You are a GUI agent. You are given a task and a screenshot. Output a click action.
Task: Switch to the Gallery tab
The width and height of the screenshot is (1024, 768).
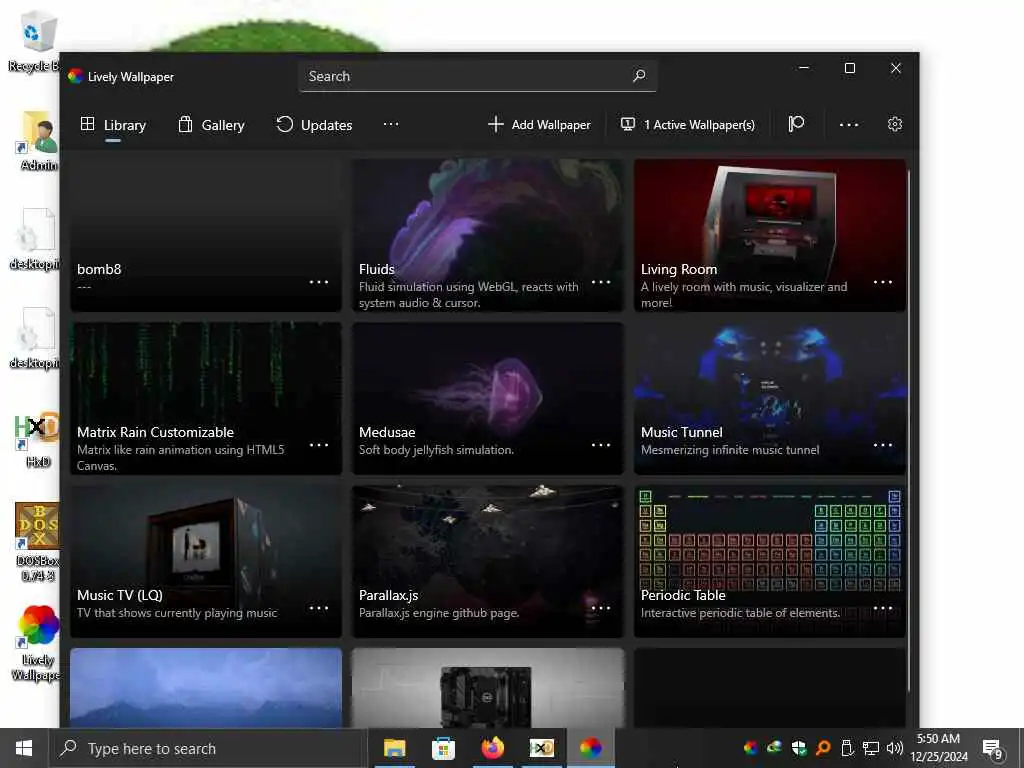coord(212,125)
